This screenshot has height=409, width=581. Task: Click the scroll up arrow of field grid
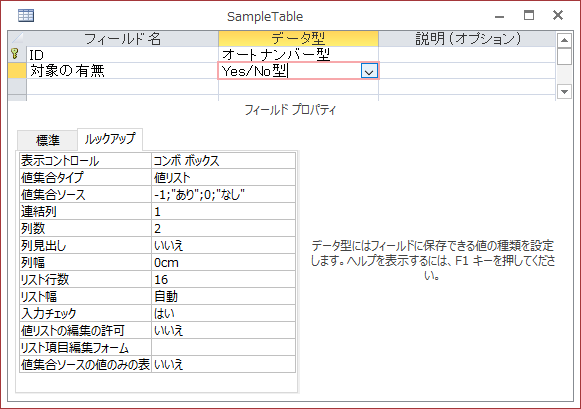[564, 40]
